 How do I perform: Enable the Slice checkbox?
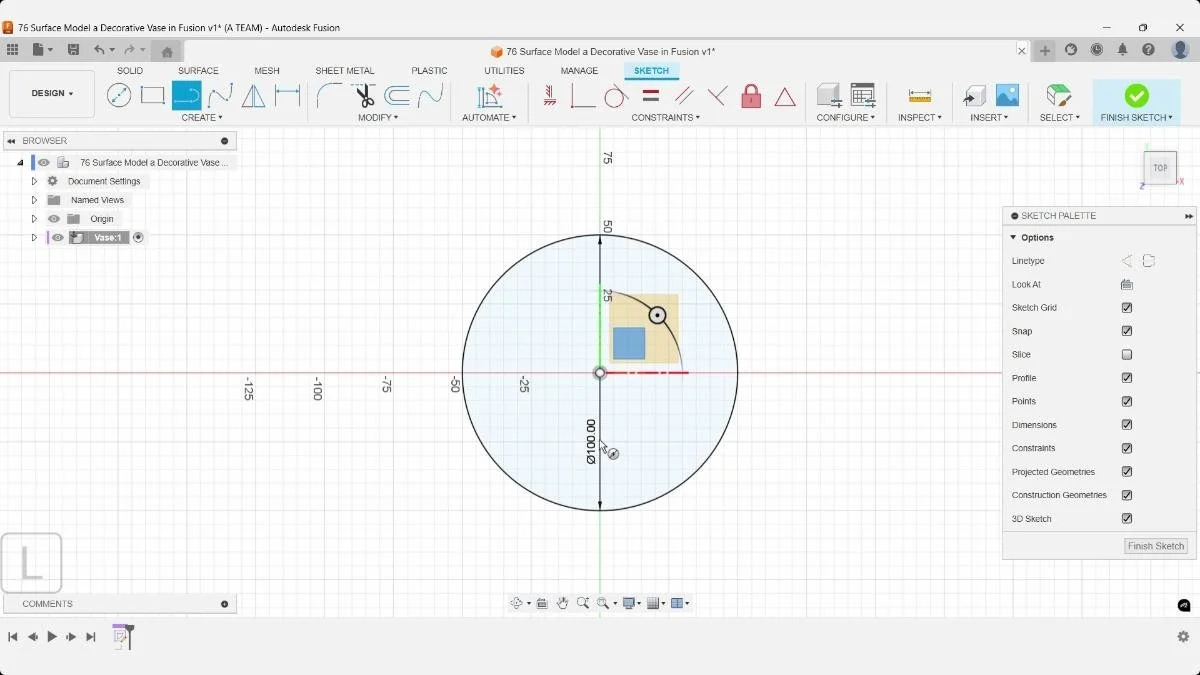1127,355
